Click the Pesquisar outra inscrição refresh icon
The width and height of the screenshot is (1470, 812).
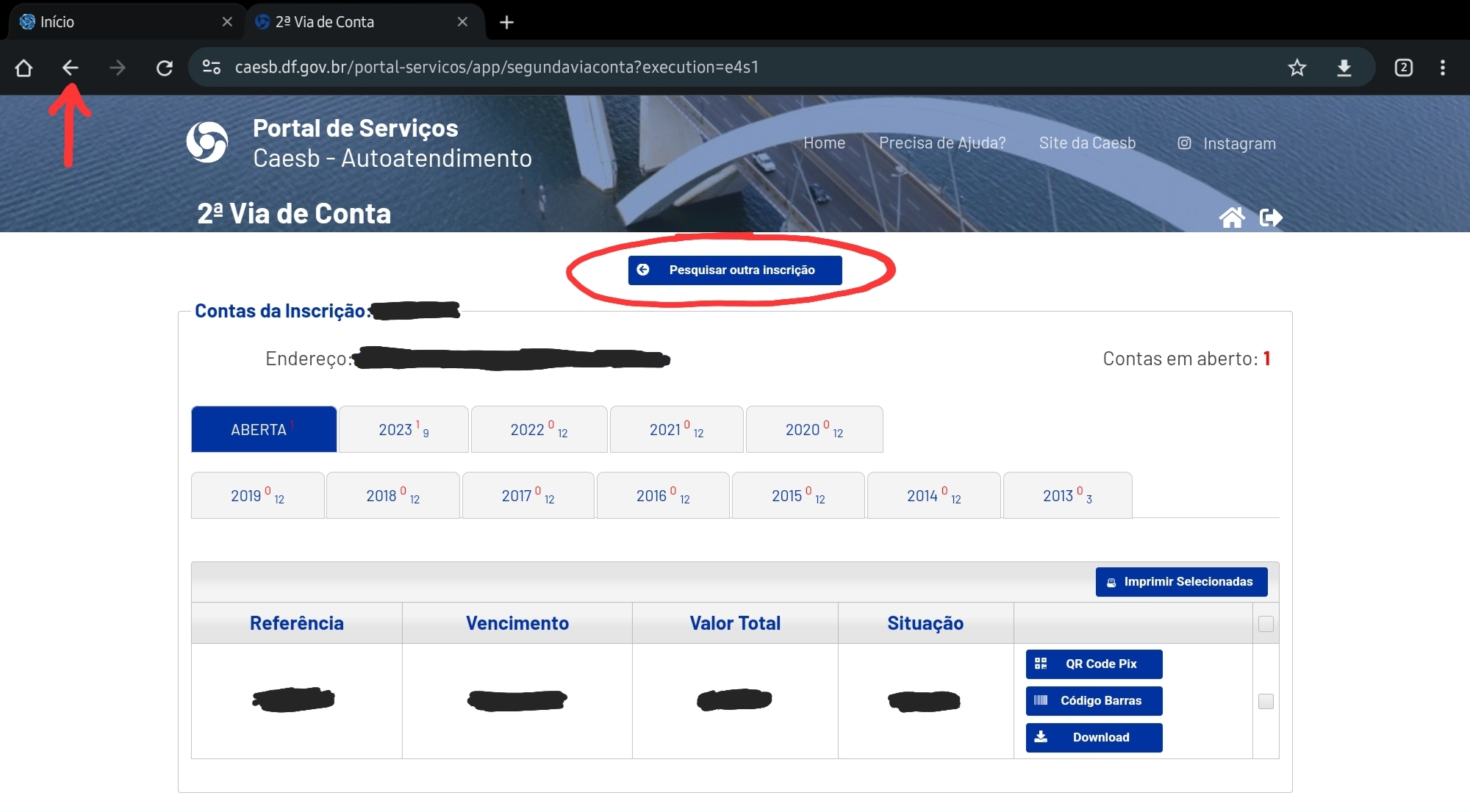pos(647,269)
